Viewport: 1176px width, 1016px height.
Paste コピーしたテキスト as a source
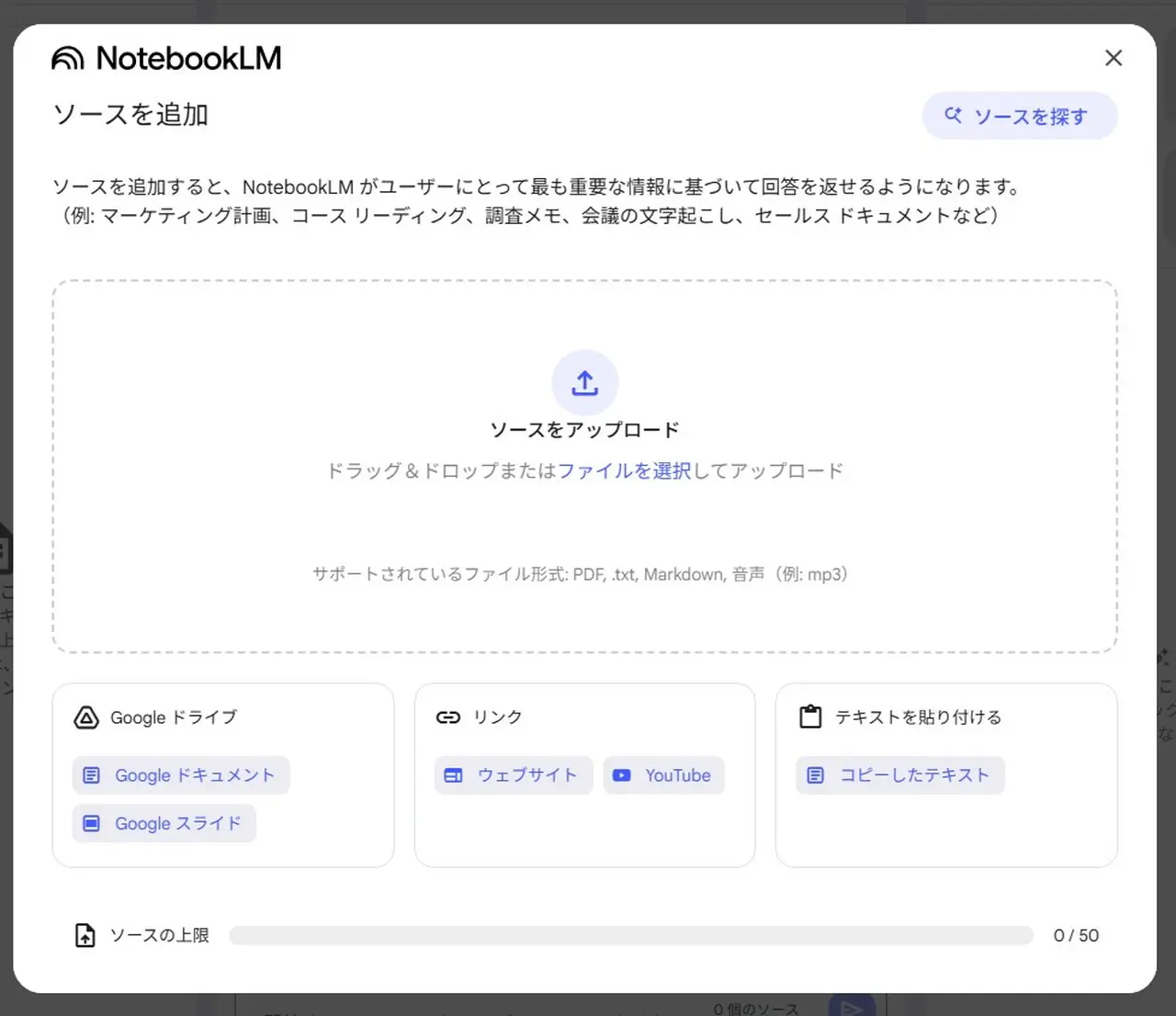click(x=900, y=775)
